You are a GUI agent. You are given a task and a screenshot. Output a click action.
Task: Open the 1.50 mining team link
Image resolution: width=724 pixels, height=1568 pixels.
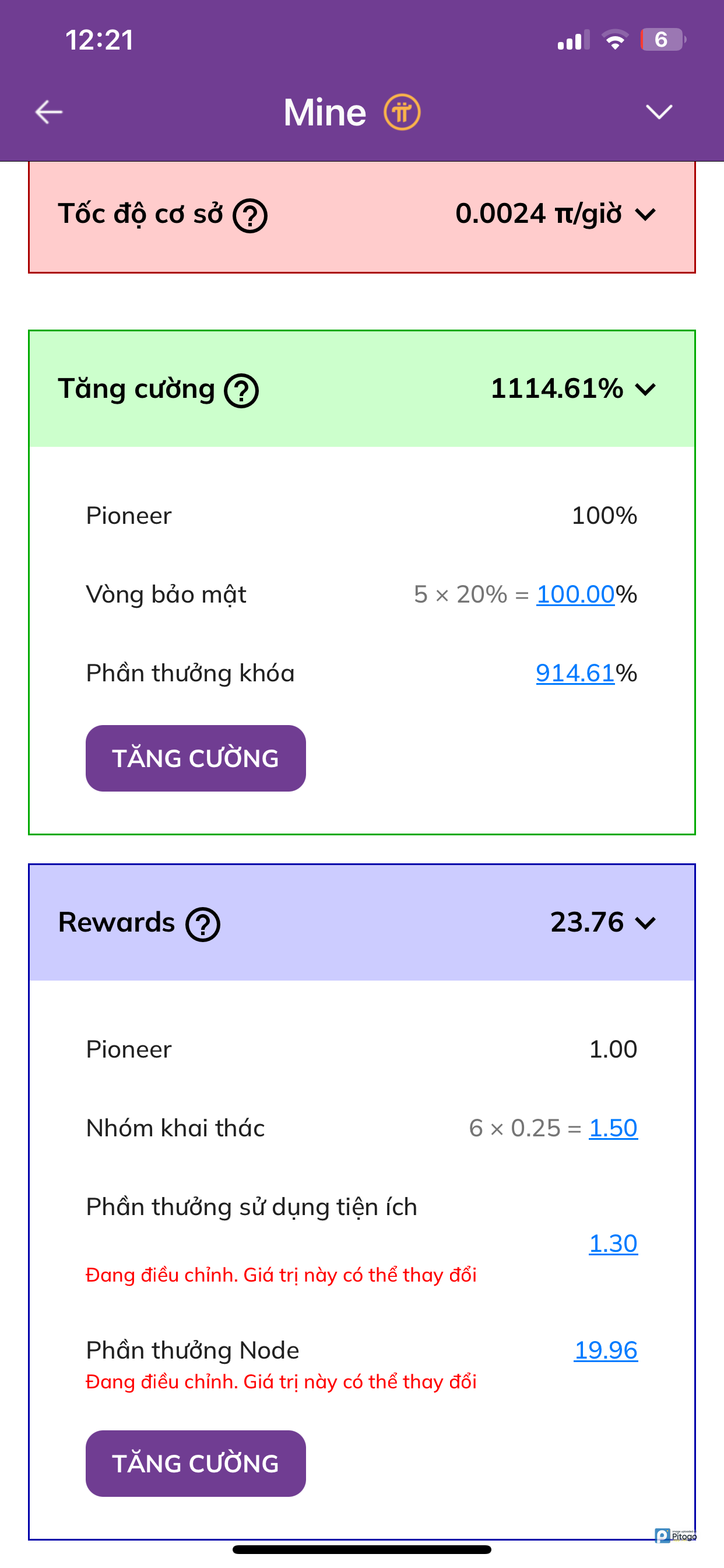coord(613,1129)
